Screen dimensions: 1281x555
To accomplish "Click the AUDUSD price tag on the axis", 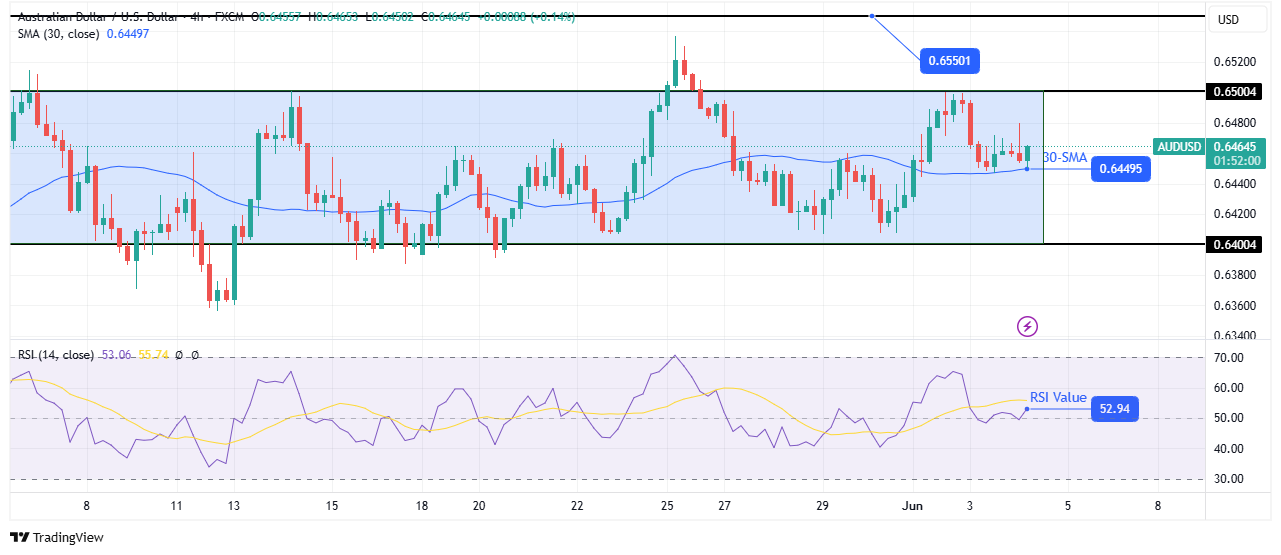I will click(1178, 146).
